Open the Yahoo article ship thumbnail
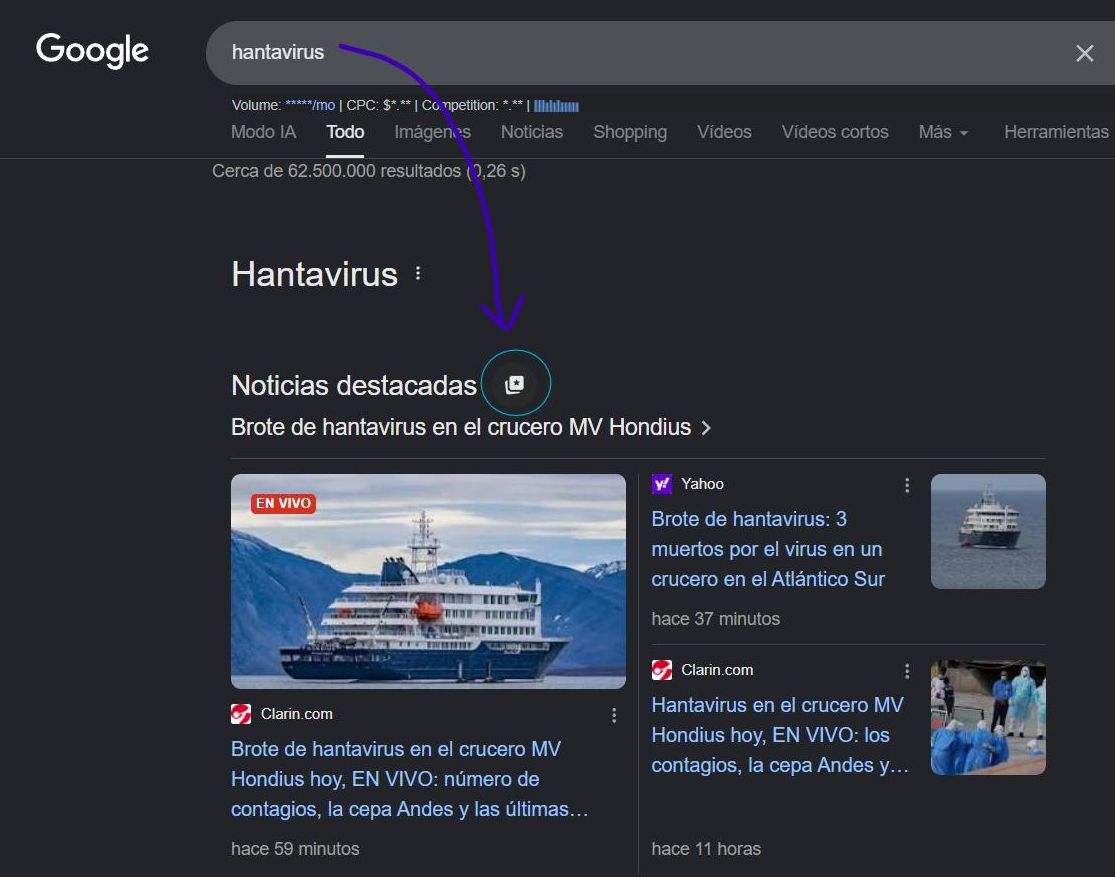Screen dimensions: 1115x877 988,531
